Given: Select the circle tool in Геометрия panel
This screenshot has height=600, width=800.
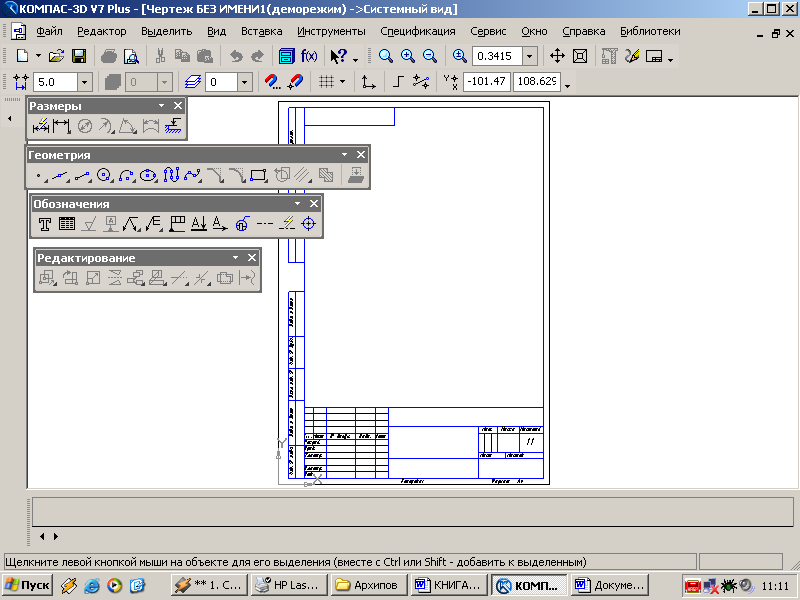Looking at the screenshot, I should pyautogui.click(x=104, y=176).
